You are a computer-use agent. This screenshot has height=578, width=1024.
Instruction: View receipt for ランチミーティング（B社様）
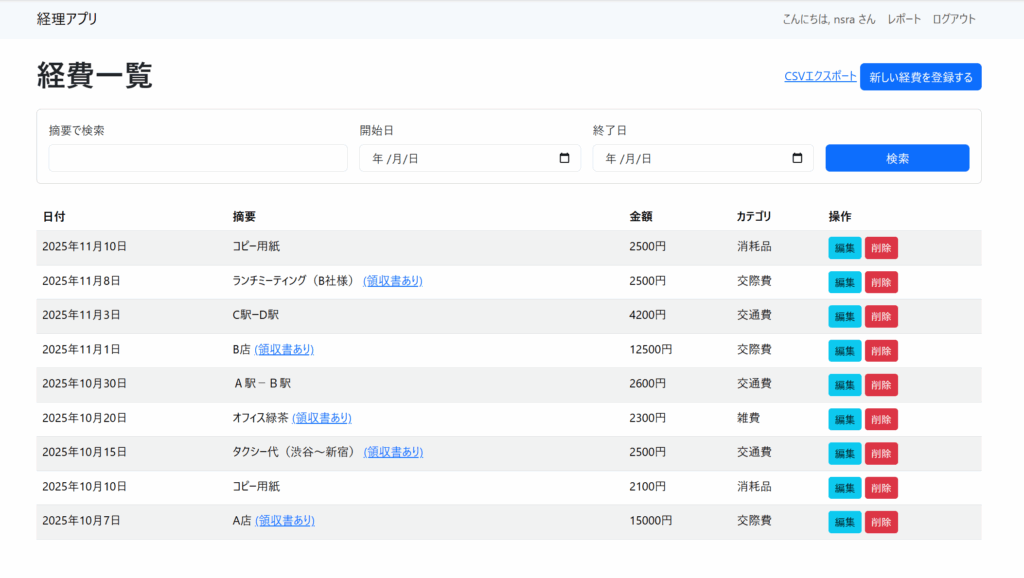tap(392, 281)
